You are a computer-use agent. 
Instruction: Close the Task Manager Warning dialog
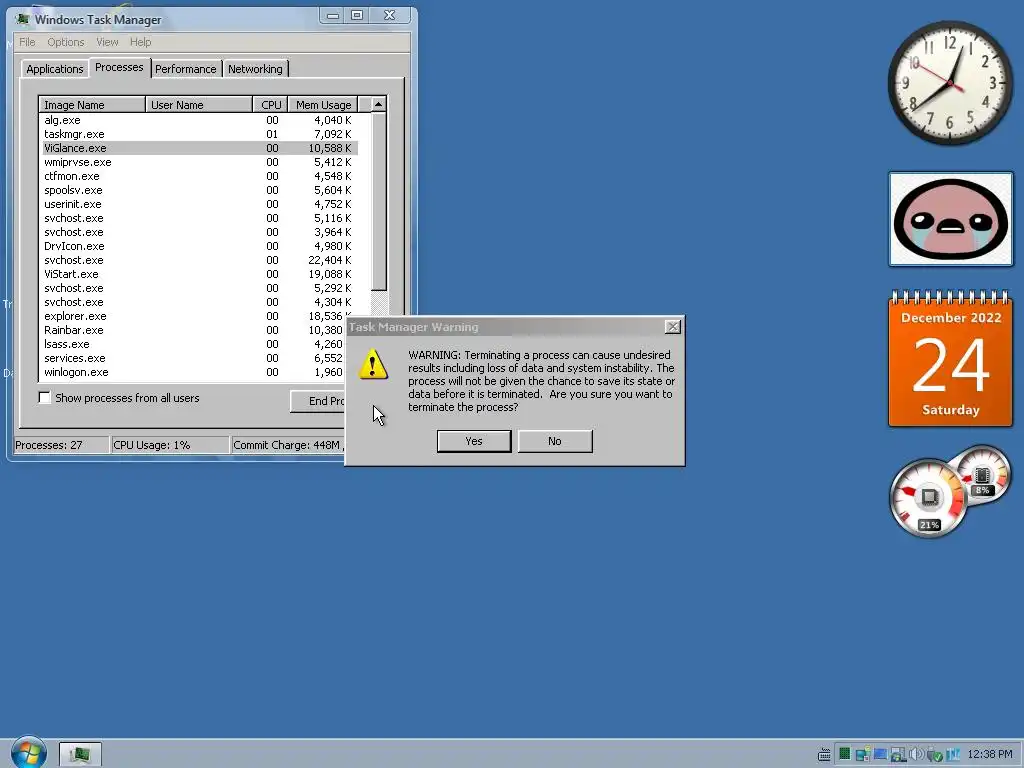tap(673, 327)
